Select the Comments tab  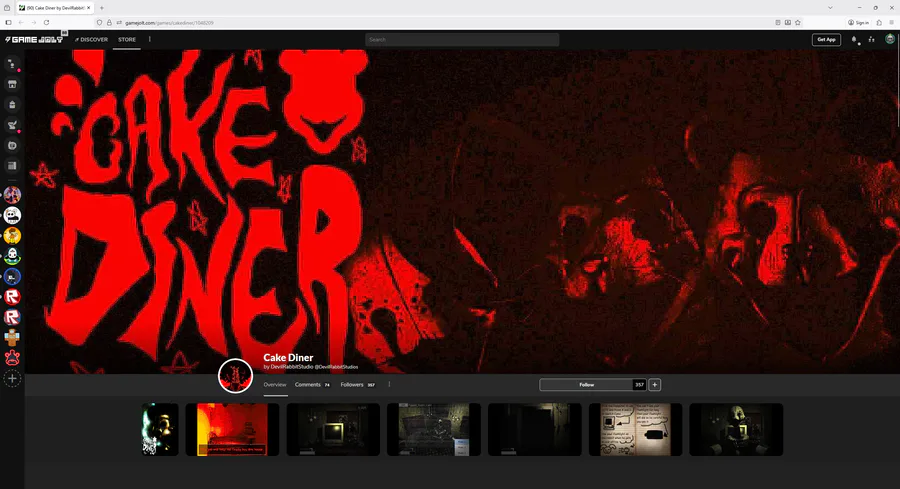point(312,385)
